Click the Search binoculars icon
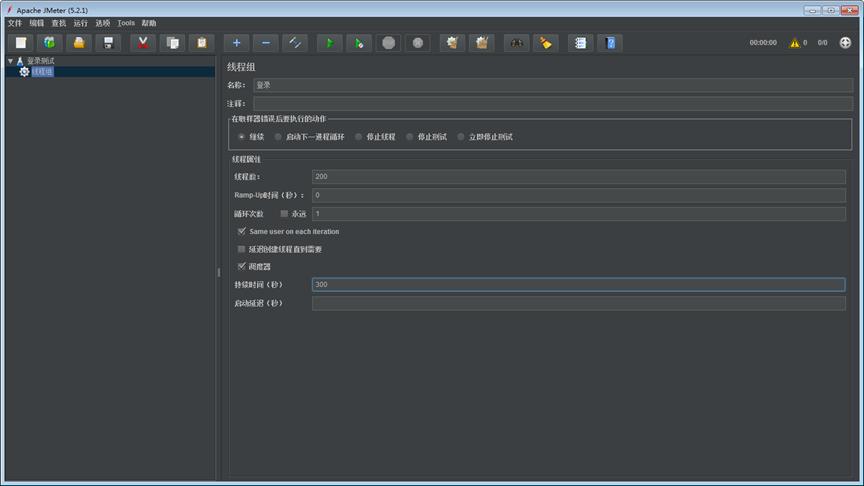The width and height of the screenshot is (864, 486). [x=516, y=43]
